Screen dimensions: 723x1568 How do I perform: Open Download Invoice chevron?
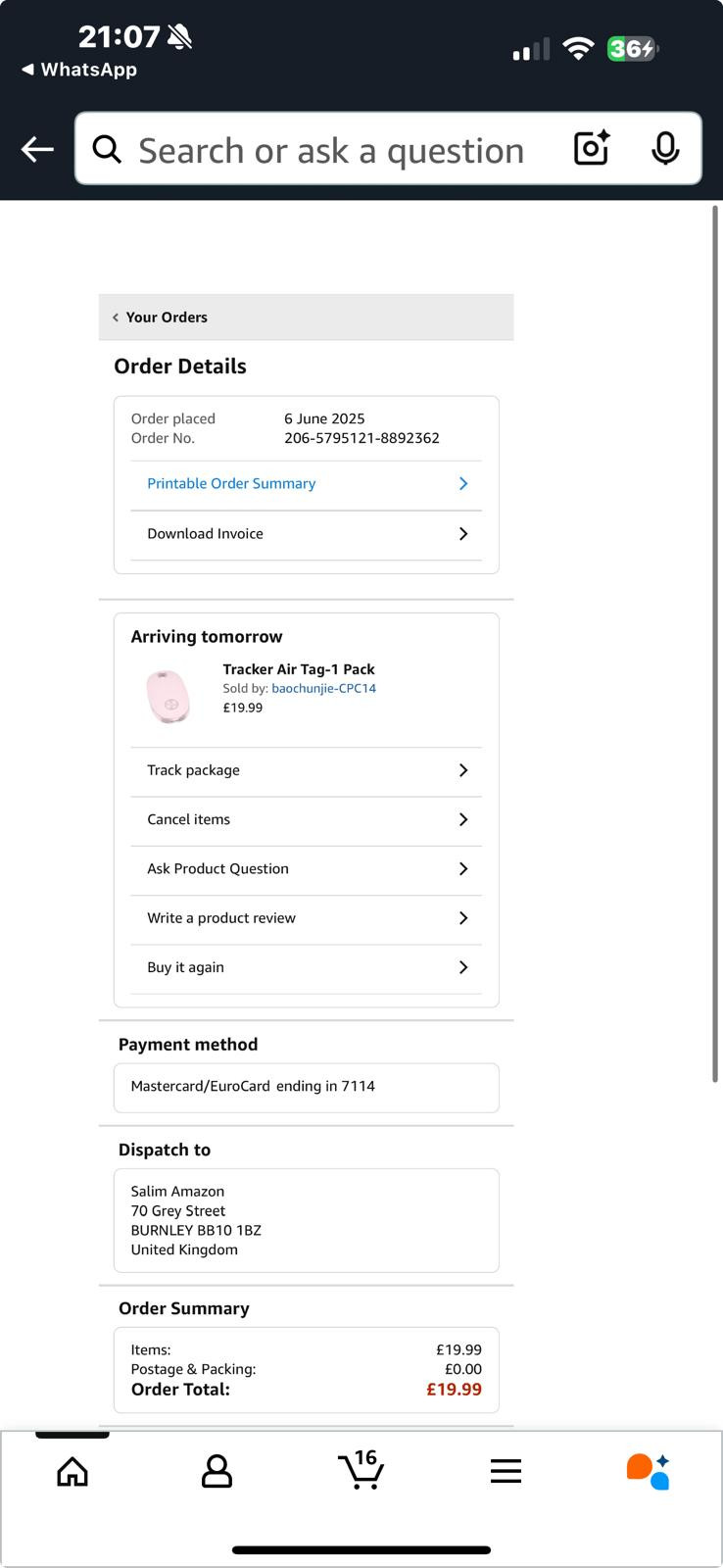tap(463, 534)
